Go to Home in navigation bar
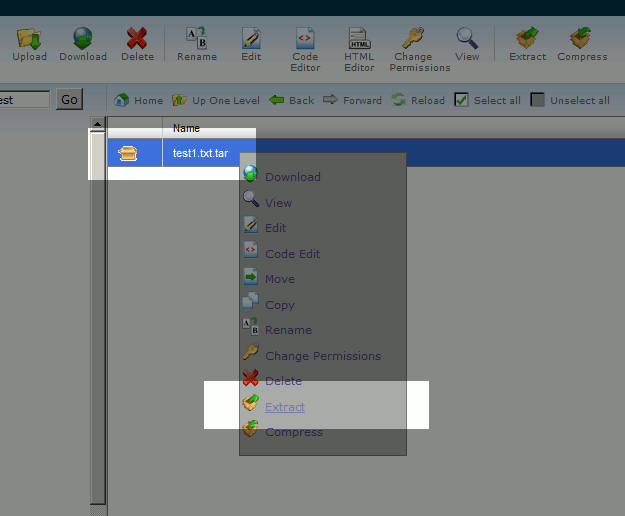This screenshot has height=516, width=625. tap(138, 100)
